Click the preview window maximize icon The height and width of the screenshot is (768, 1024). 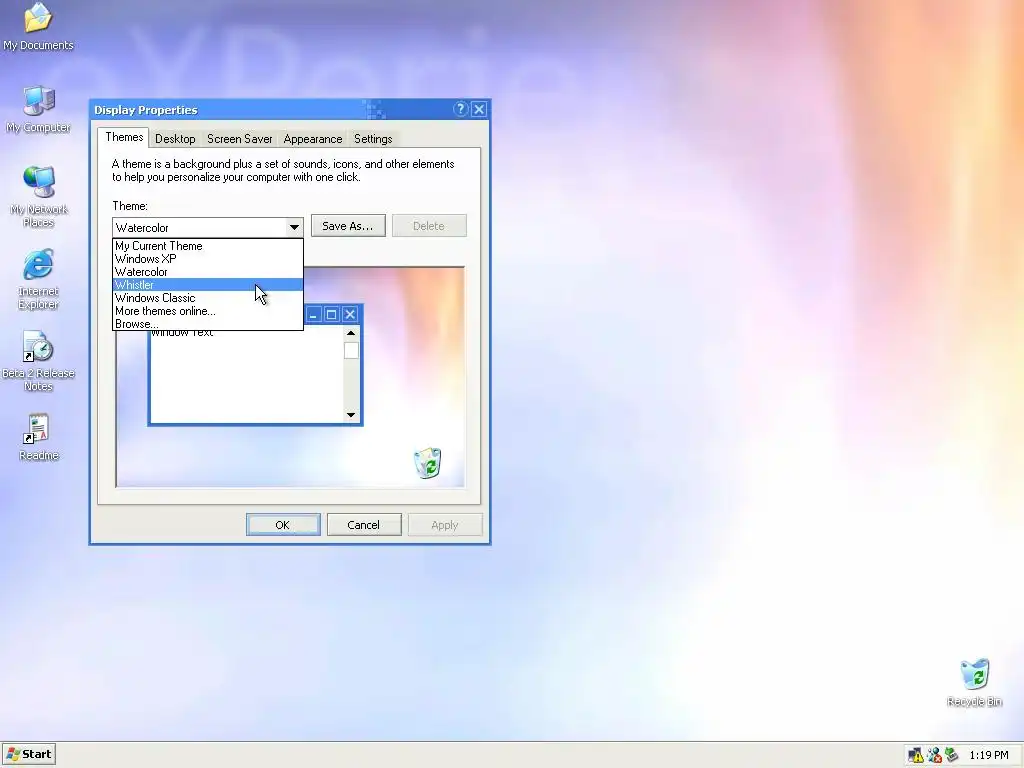(332, 315)
